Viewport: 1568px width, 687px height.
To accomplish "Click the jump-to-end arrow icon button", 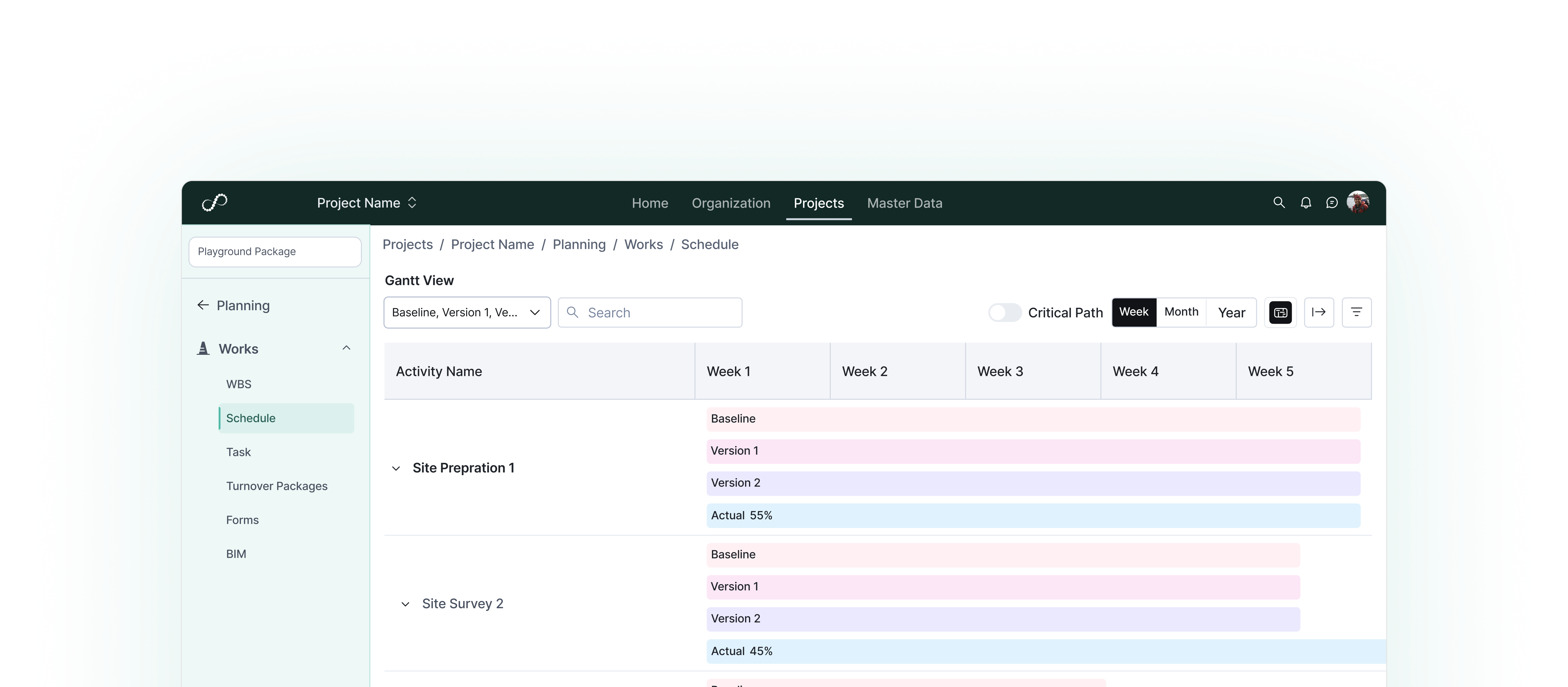I will point(1319,313).
